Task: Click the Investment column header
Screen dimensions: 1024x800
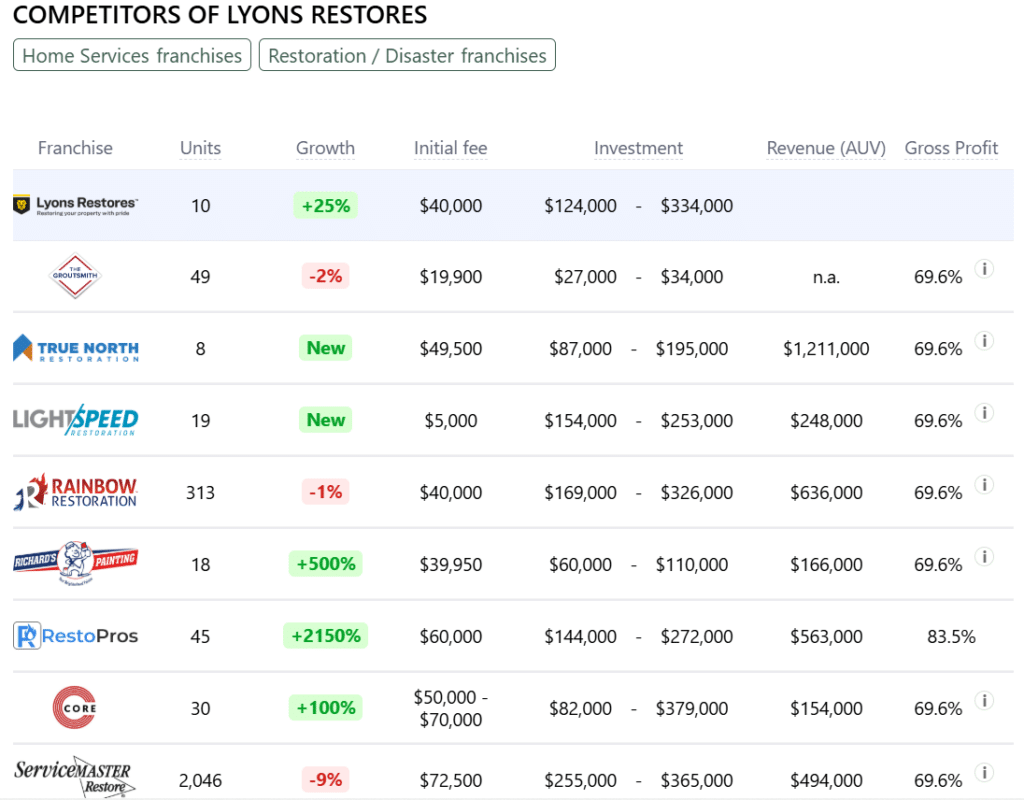Action: 638,148
